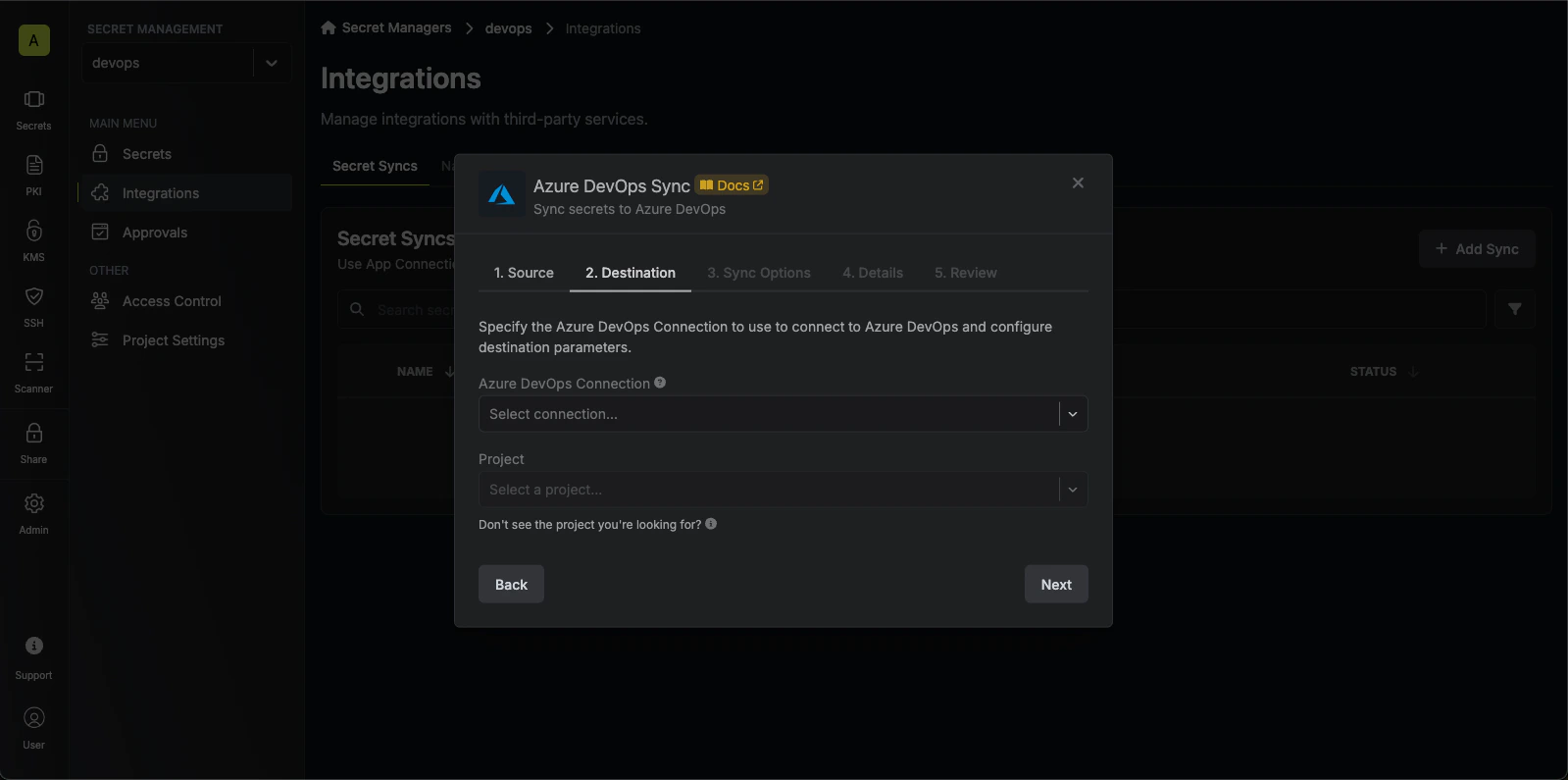This screenshot has width=1568, height=780.
Task: Go to the 3. Sync Options step
Action: (759, 273)
